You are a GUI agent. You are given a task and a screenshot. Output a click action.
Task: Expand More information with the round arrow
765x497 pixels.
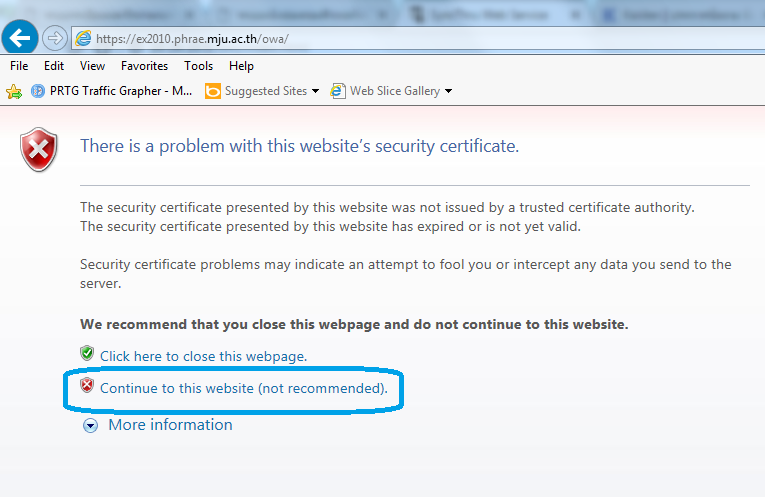tap(90, 426)
